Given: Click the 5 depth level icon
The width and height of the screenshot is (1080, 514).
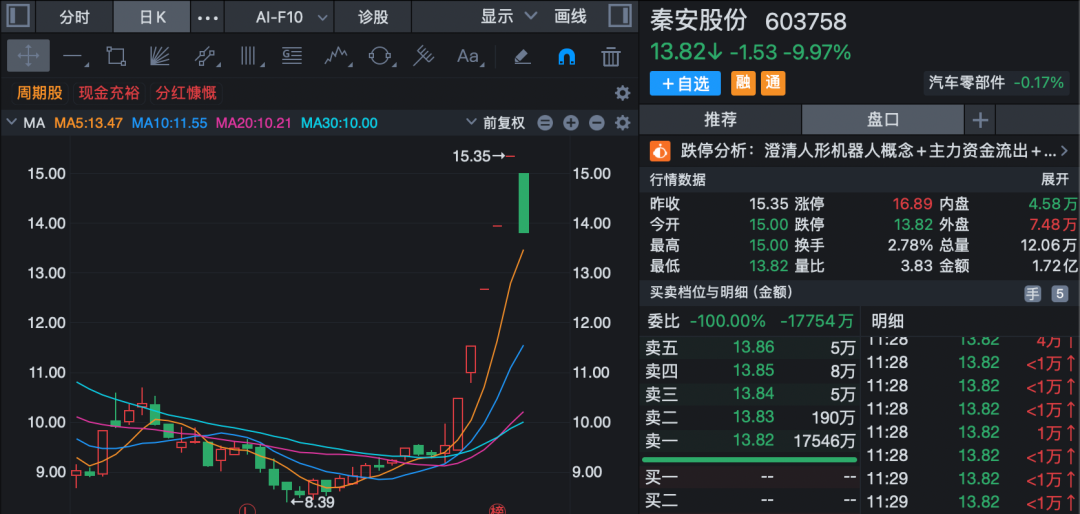Looking at the screenshot, I should [x=1059, y=294].
